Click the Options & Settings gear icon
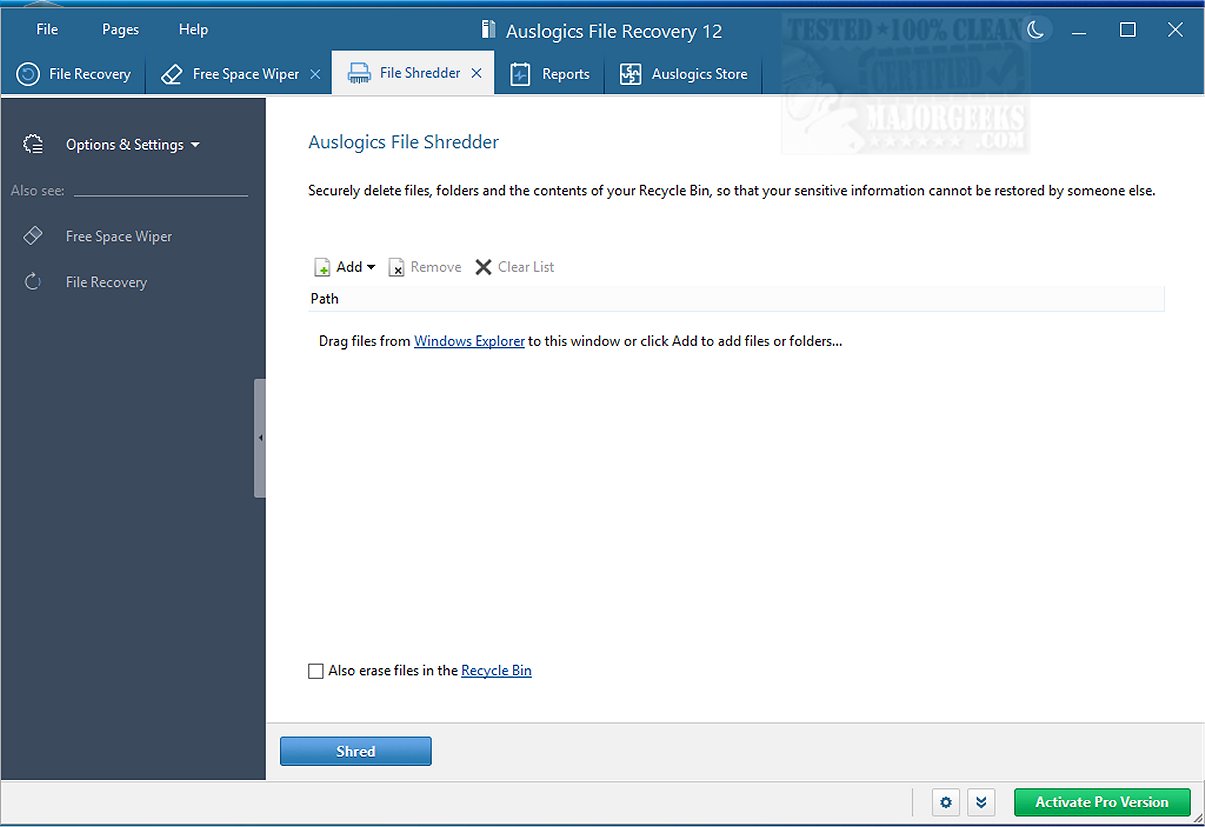Viewport: 1205px width, 827px height. (x=33, y=145)
